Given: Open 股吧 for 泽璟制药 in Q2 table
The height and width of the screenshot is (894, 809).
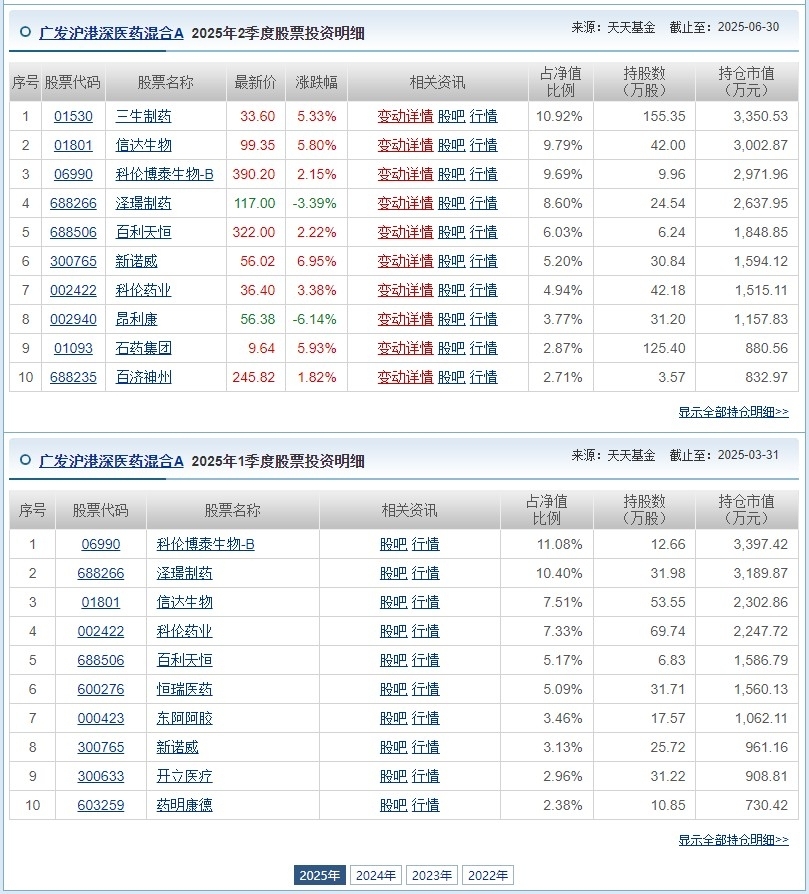Looking at the screenshot, I should coord(452,204).
